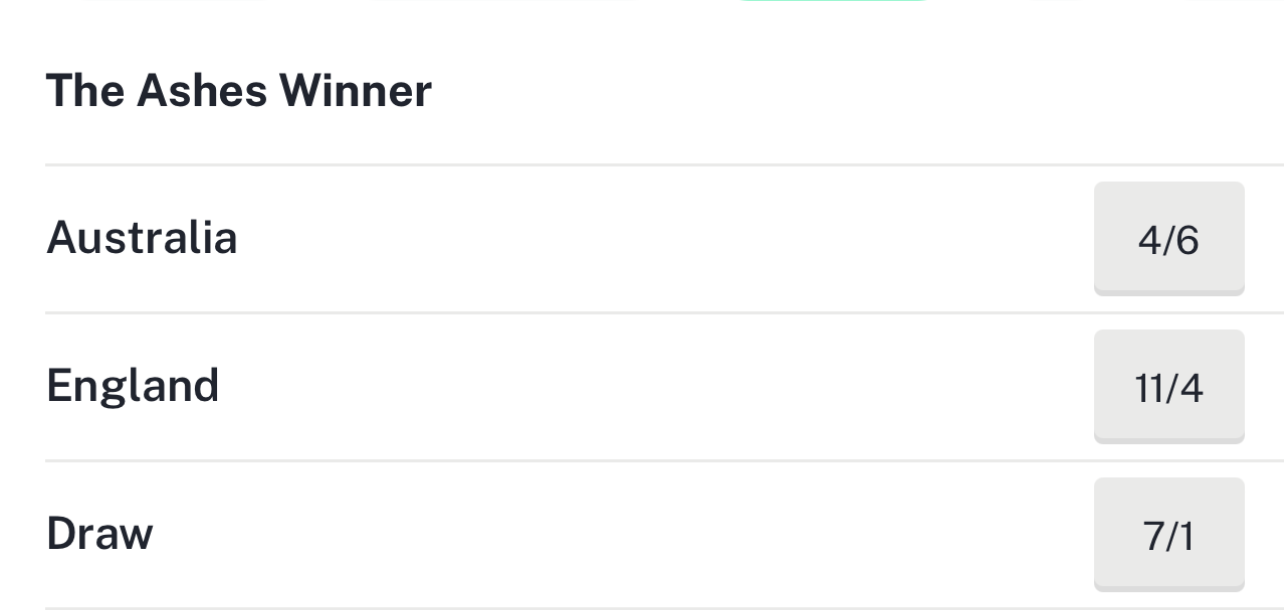This screenshot has width=1284, height=610.
Task: Choose the odds button beside Australia
Action: point(1168,239)
